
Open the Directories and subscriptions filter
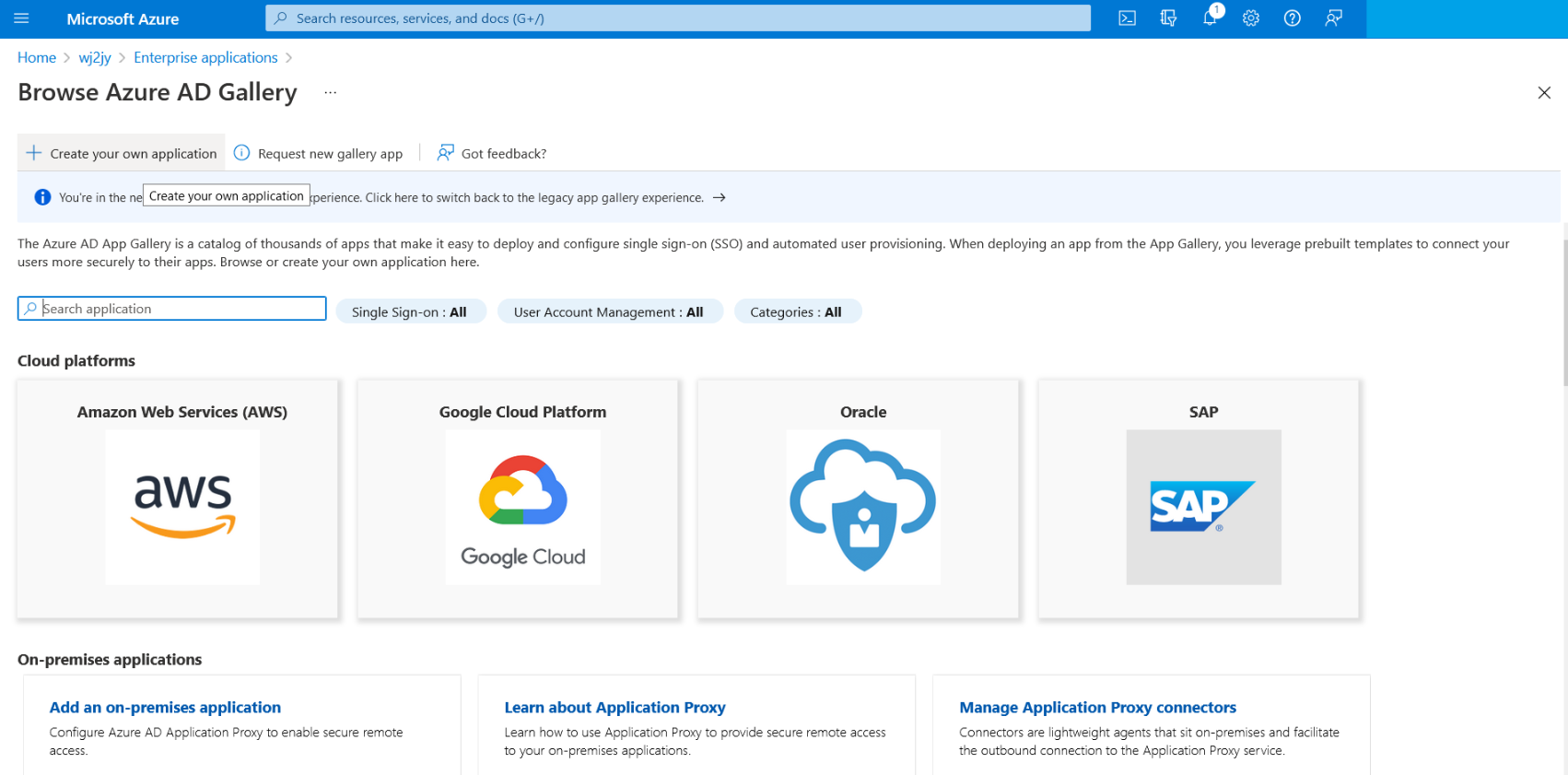[x=1168, y=18]
